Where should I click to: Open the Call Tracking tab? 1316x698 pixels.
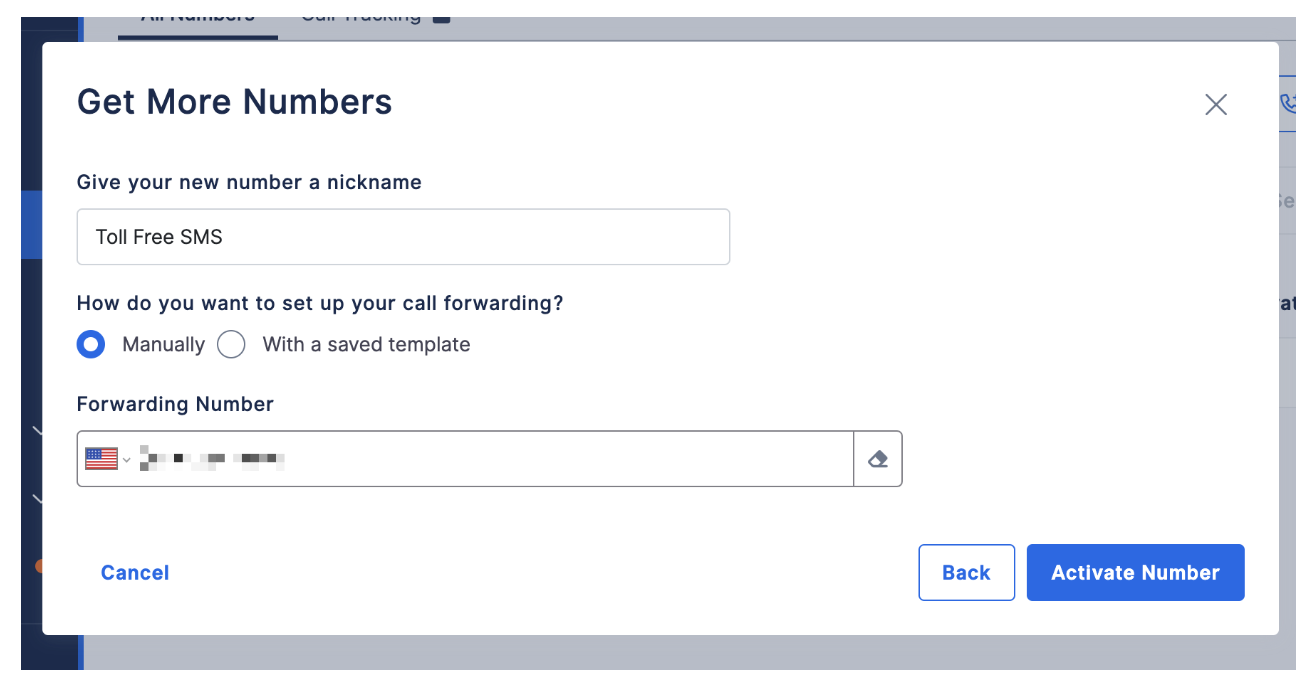point(360,14)
